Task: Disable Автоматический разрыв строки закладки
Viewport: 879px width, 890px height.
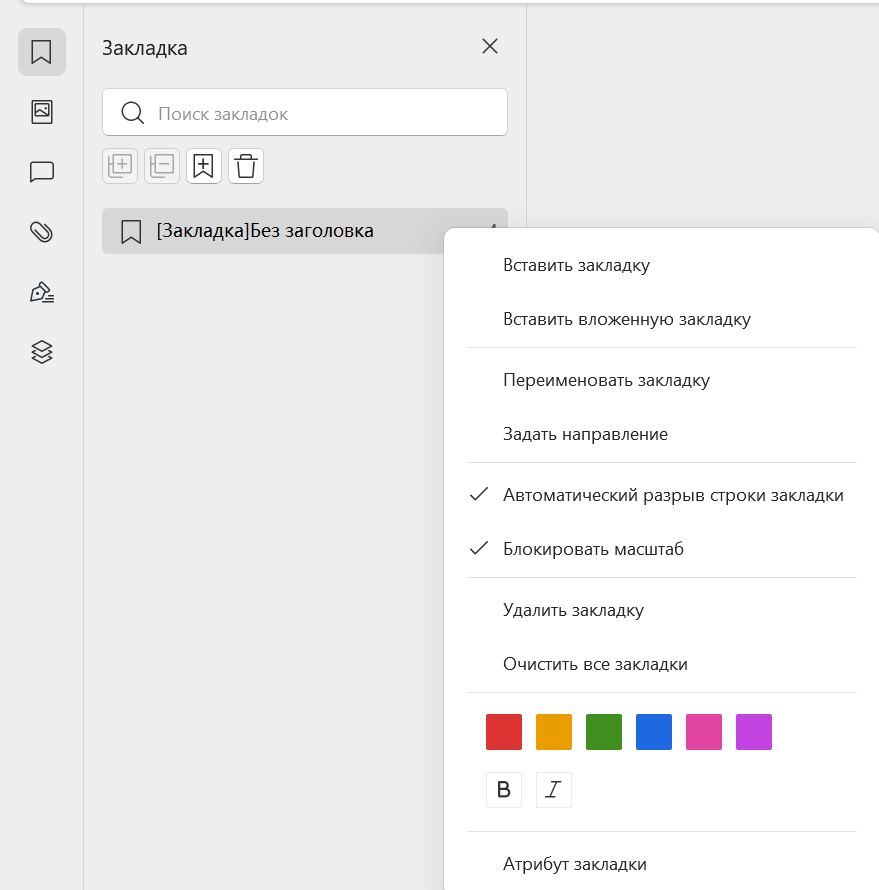Action: coord(674,494)
